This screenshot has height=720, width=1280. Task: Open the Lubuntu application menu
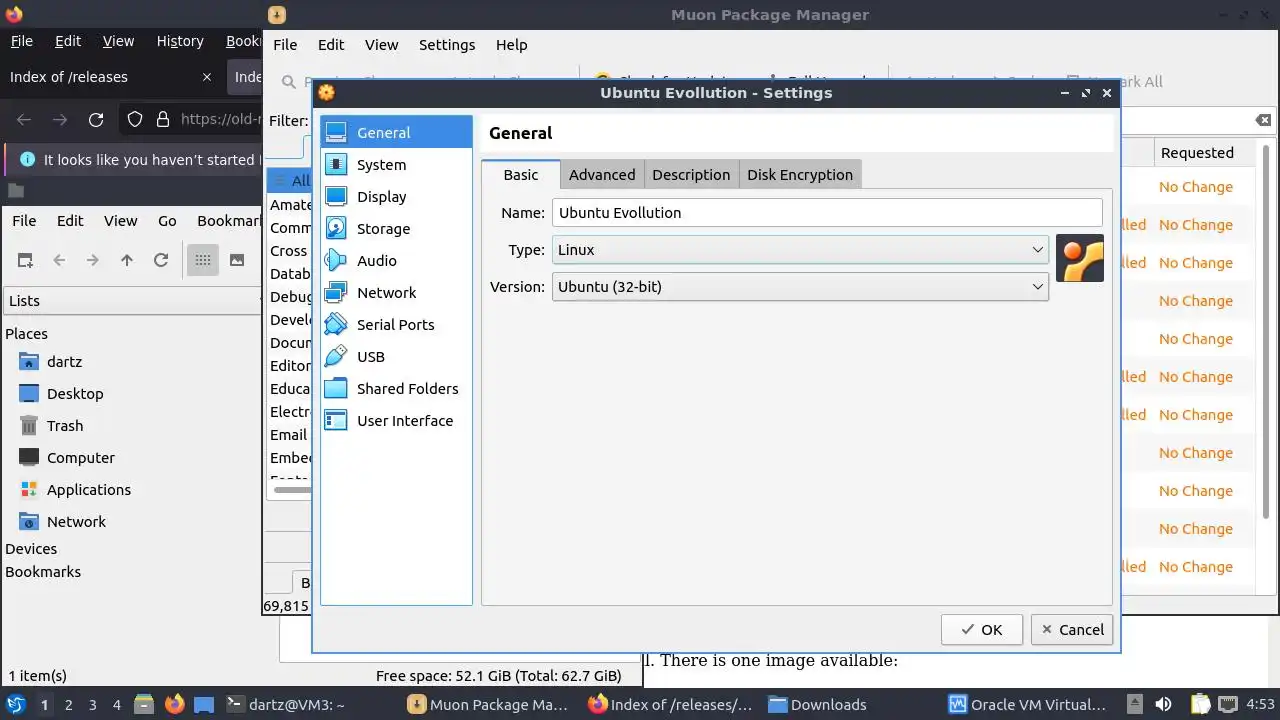pyautogui.click(x=16, y=704)
